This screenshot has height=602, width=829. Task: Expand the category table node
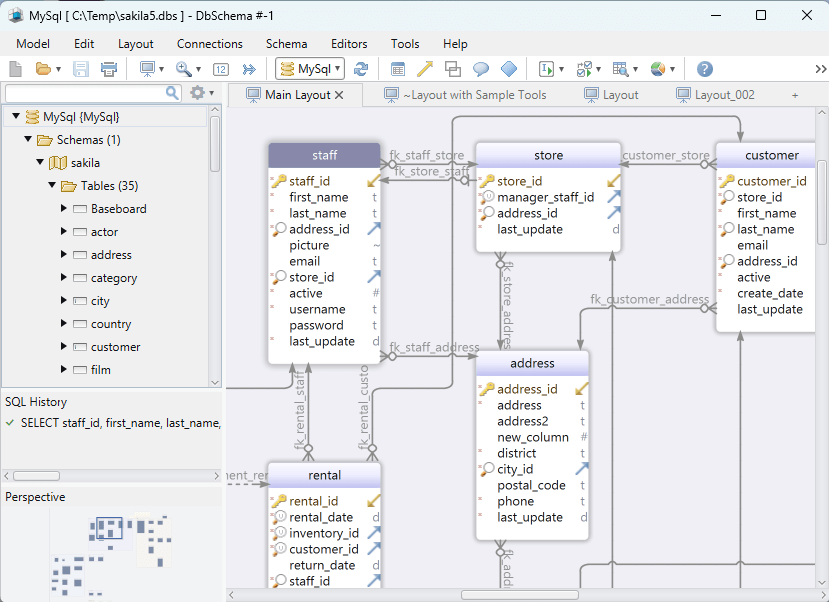click(63, 277)
